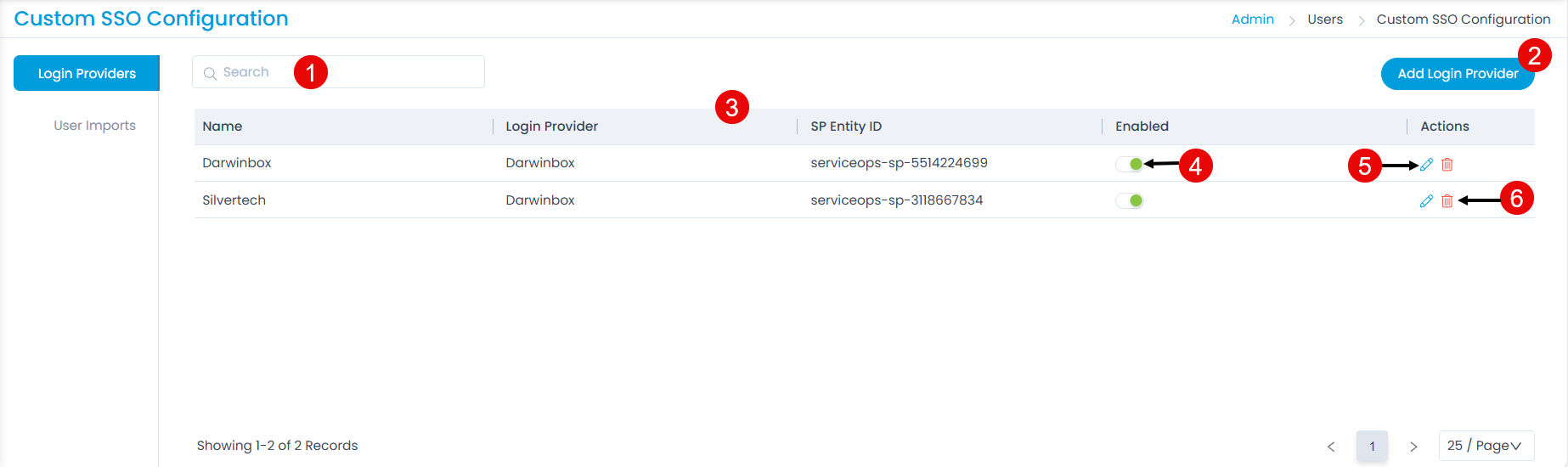Click the Name column header
The image size is (1568, 467).
pos(223,127)
